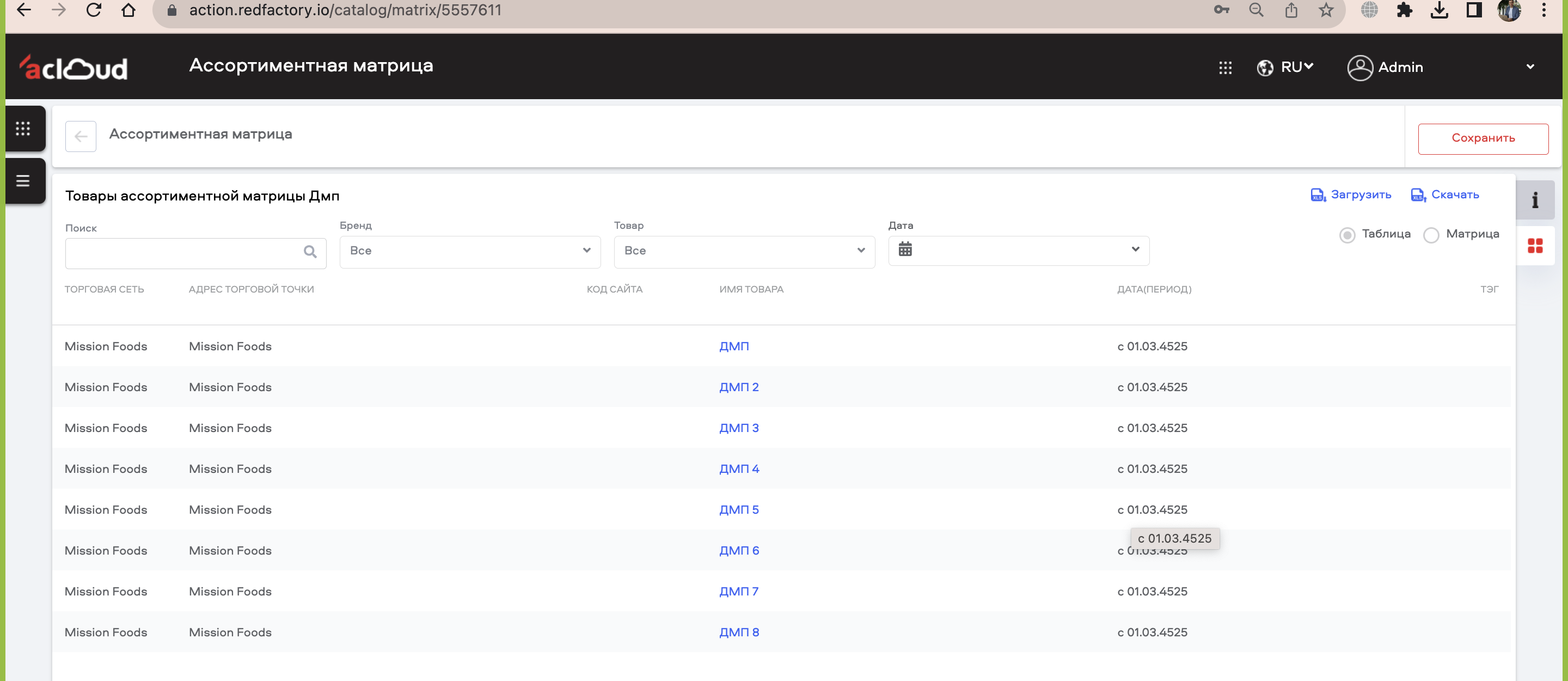Click the date cell in ДМП 8 row
The width and height of the screenshot is (1568, 681).
1152,631
